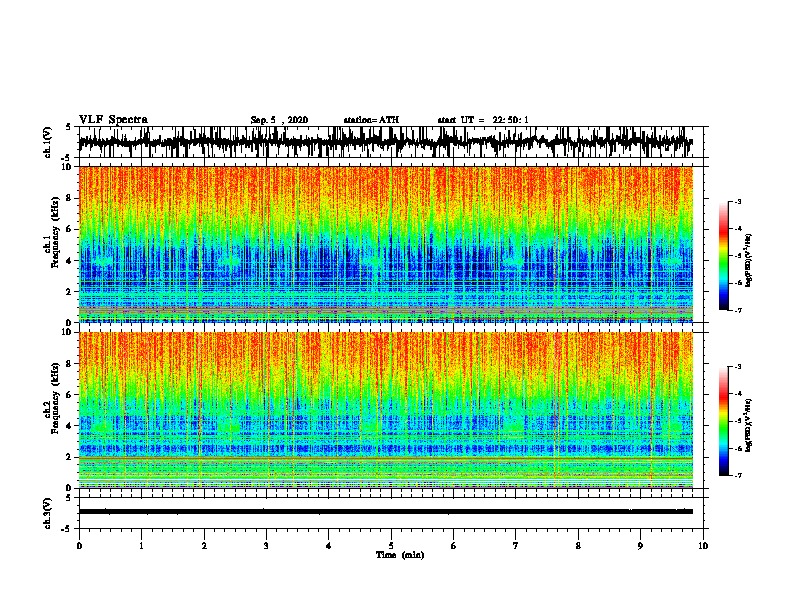Screen dimensions: 792x612
Task: Click the "station=ATH" header label
Action: (371, 120)
